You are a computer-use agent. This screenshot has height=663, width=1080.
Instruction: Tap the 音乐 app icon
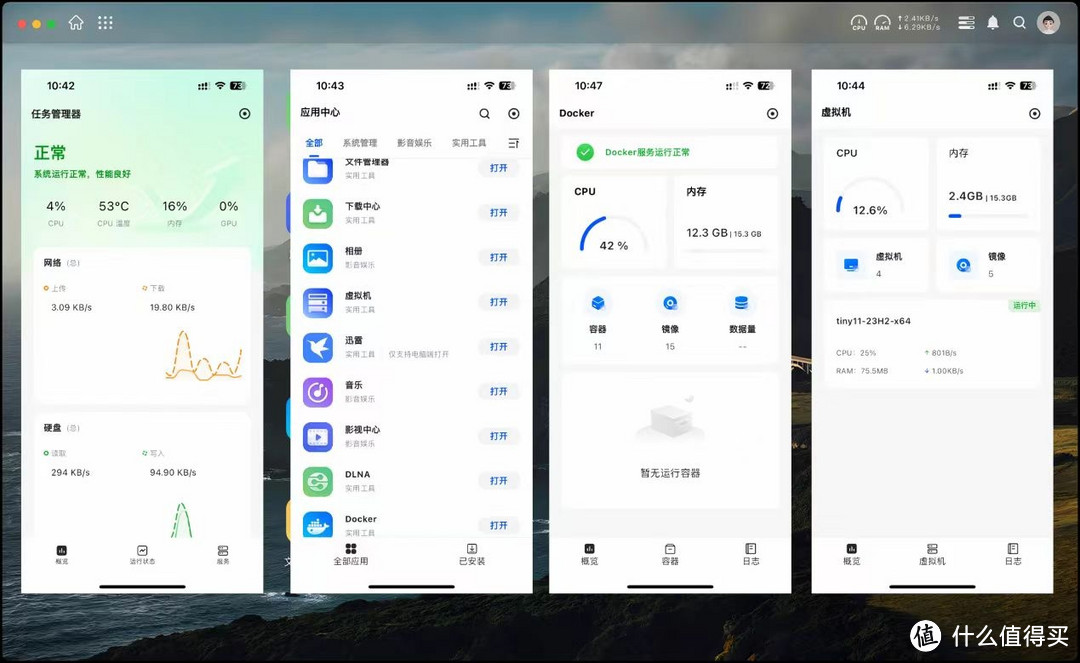click(x=318, y=392)
